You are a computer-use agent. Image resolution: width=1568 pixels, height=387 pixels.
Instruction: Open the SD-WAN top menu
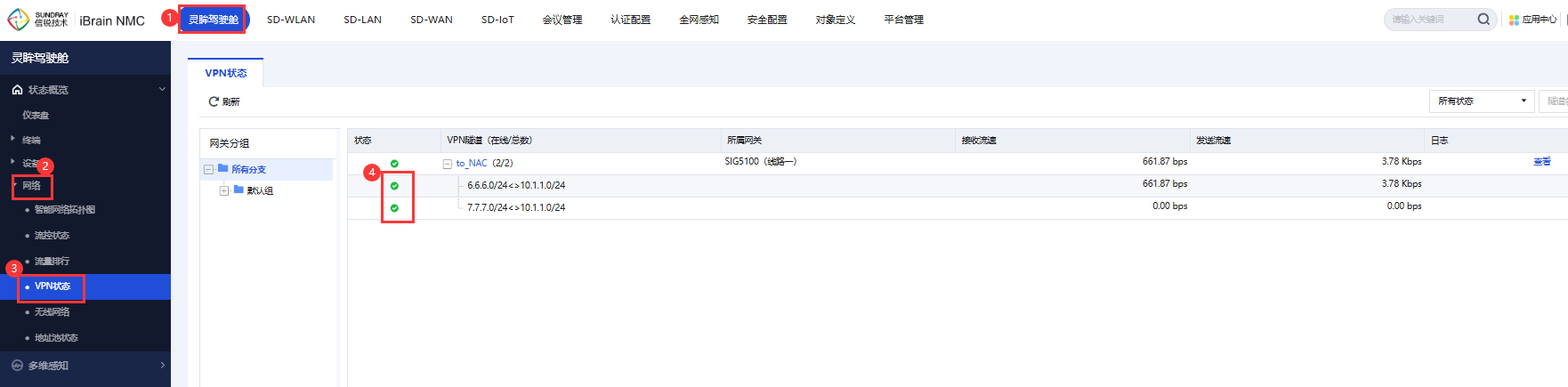[x=432, y=20]
